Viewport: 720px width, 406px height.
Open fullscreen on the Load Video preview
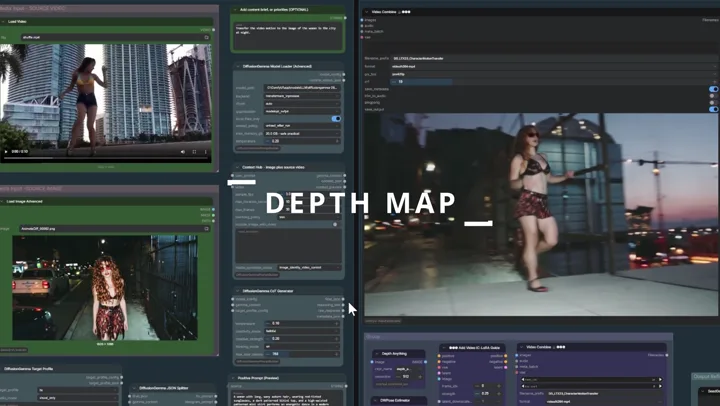pyautogui.click(x=194, y=152)
